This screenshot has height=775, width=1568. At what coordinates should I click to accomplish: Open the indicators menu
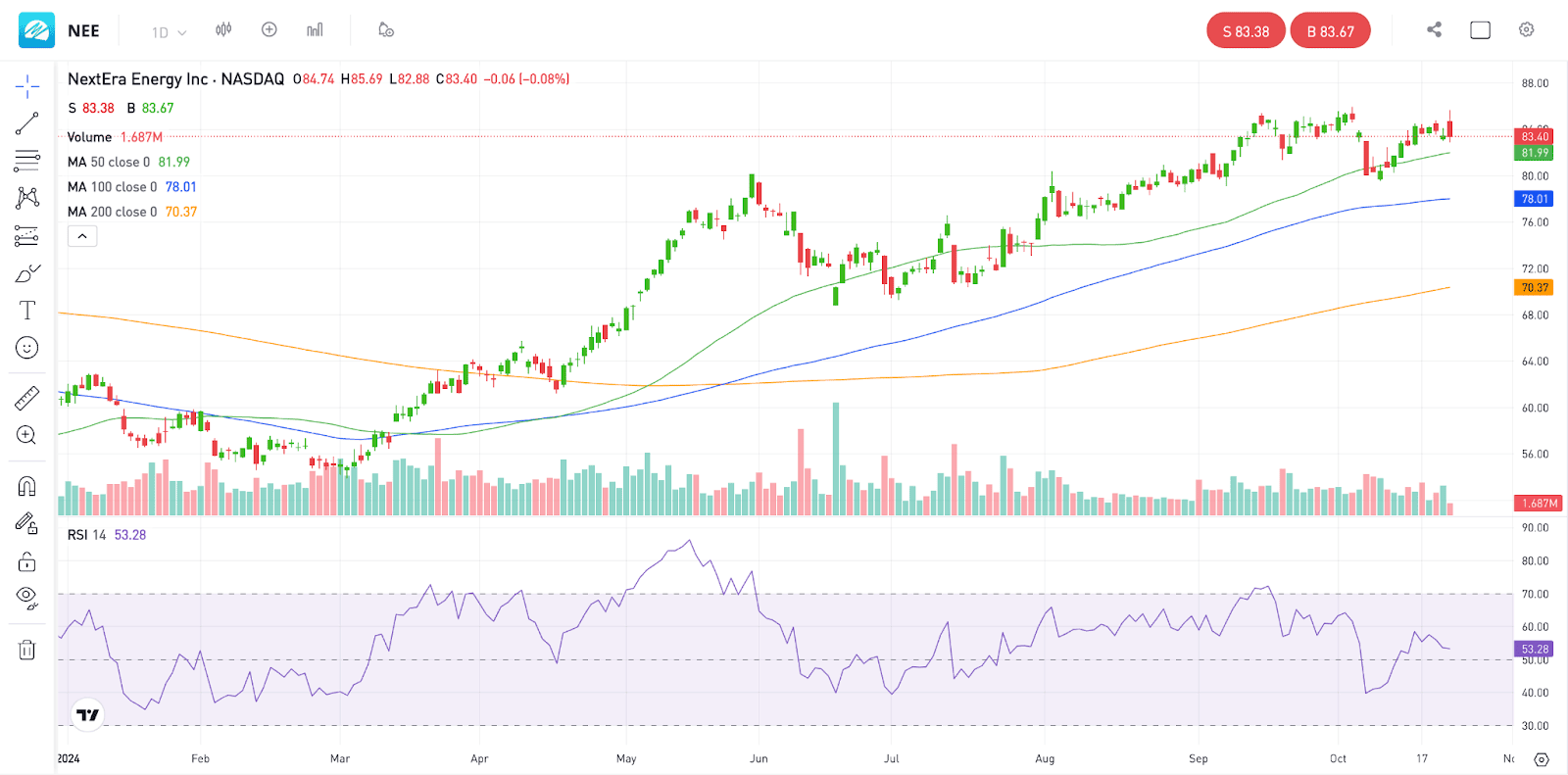(x=315, y=30)
